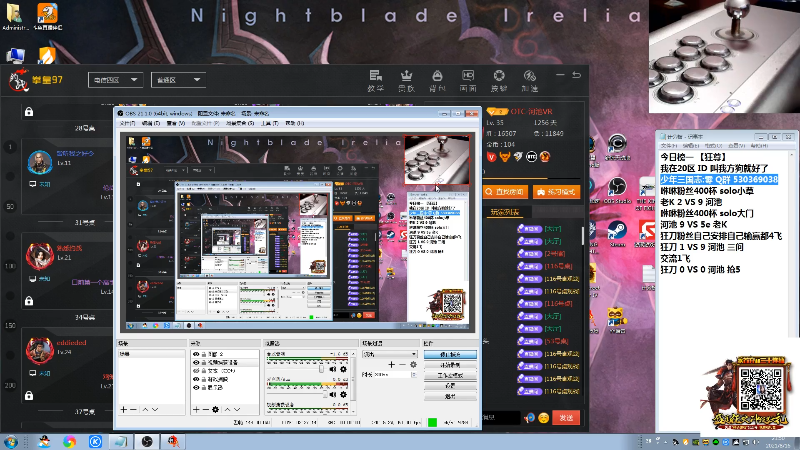Screen dimensions: 800x450
Task: Open OBS 帮助(H) menu
Action: pos(294,123)
